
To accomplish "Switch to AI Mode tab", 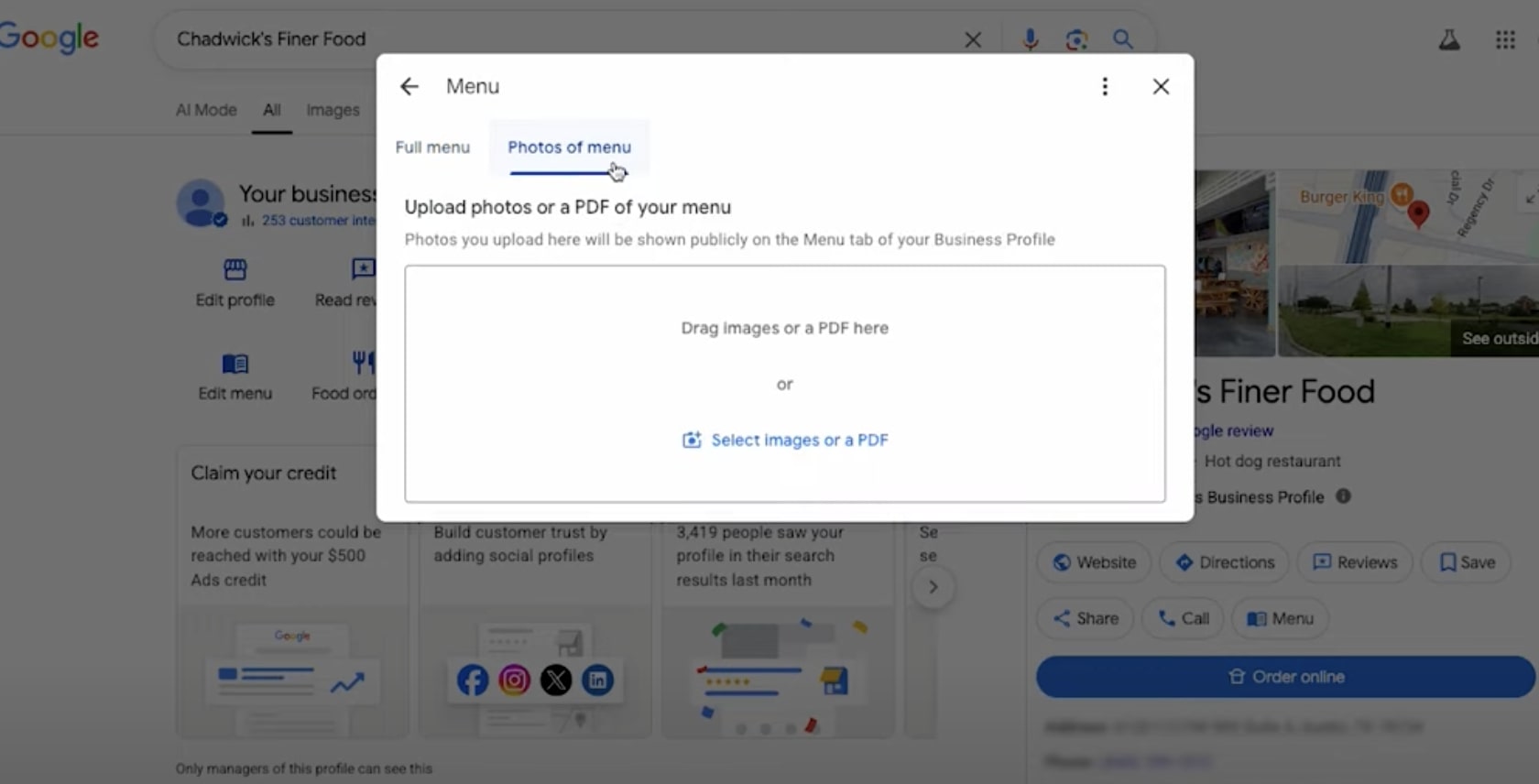I will click(x=206, y=110).
